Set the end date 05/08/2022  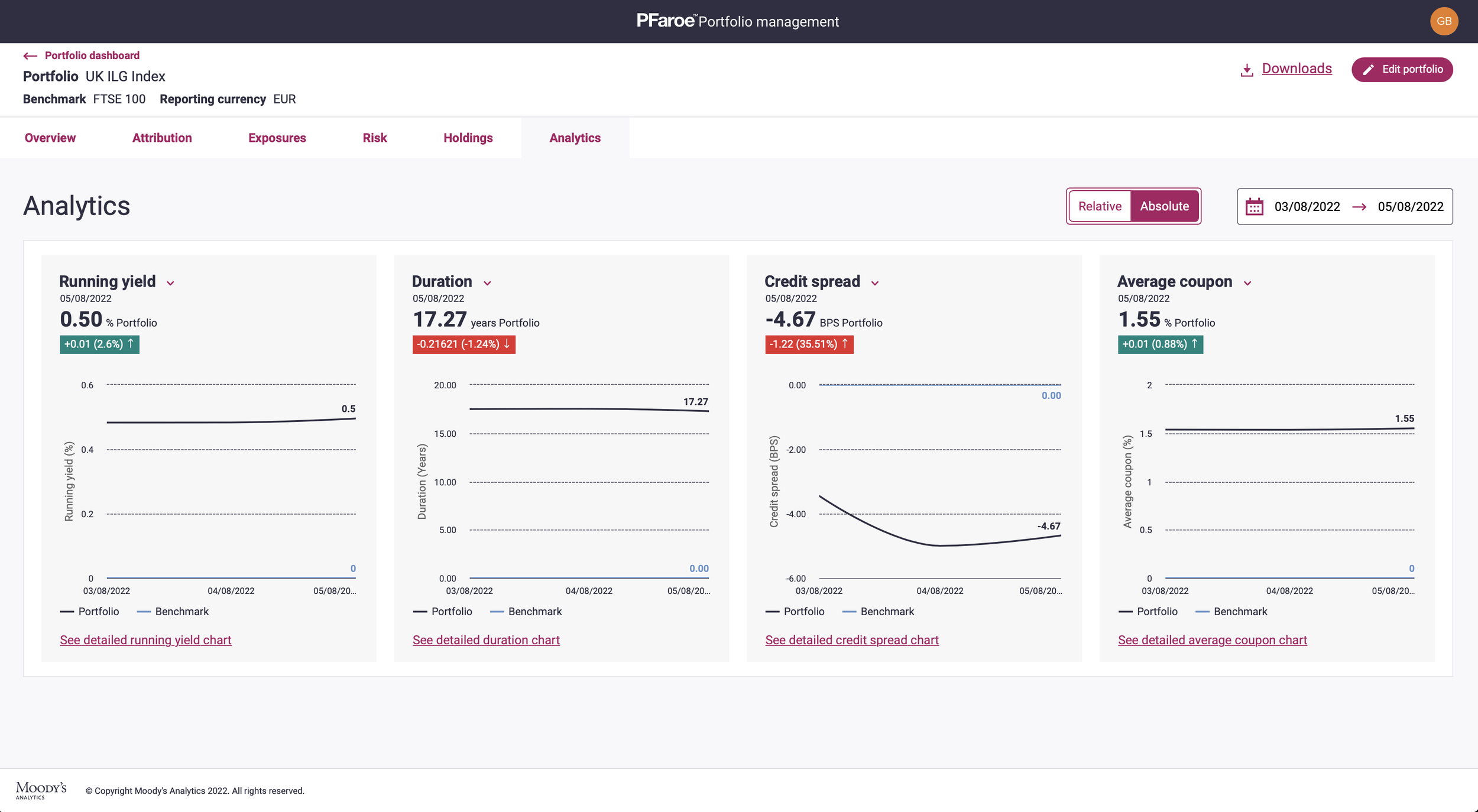coord(1411,207)
